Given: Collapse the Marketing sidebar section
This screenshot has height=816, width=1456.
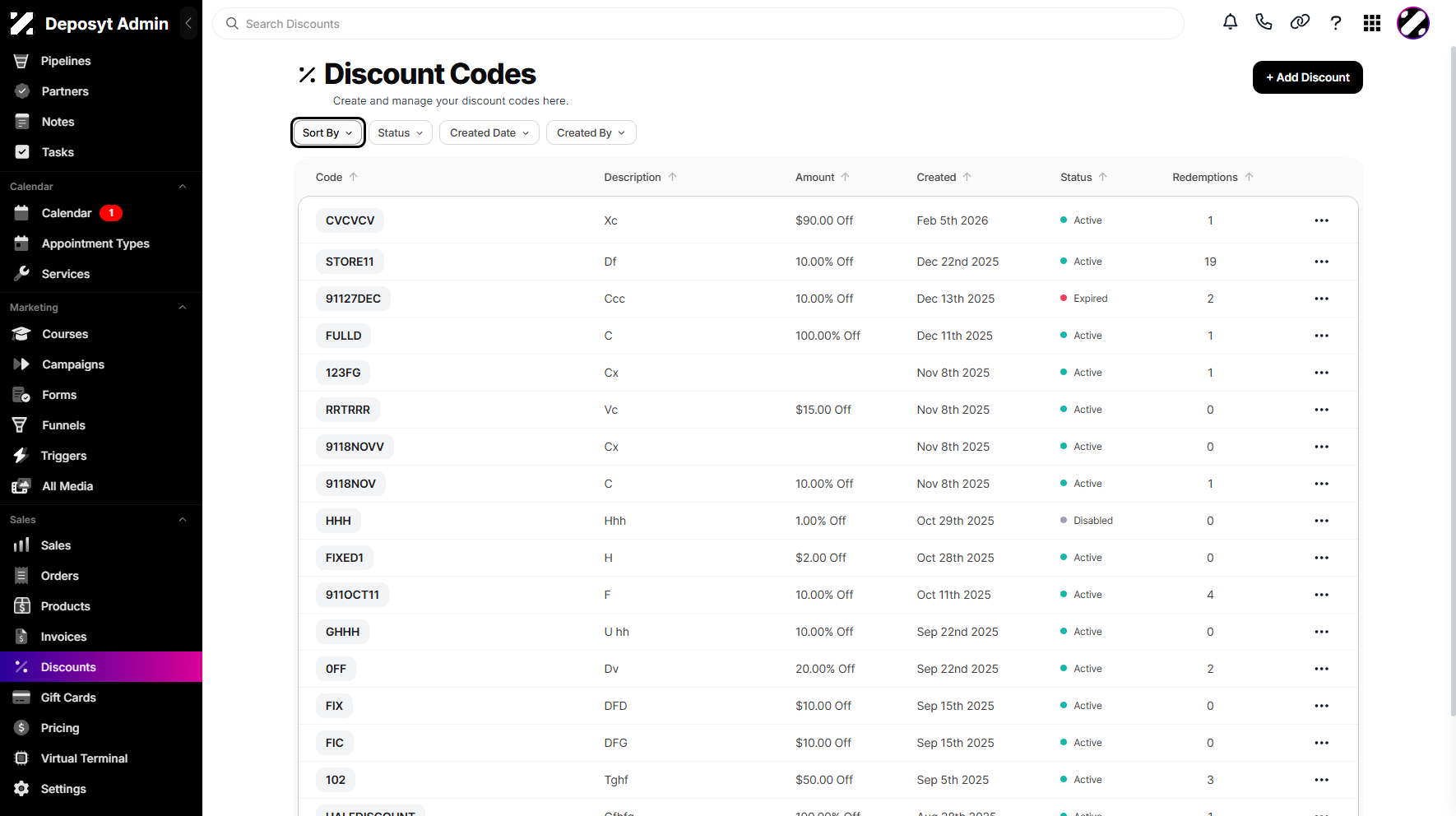Looking at the screenshot, I should click(x=183, y=308).
